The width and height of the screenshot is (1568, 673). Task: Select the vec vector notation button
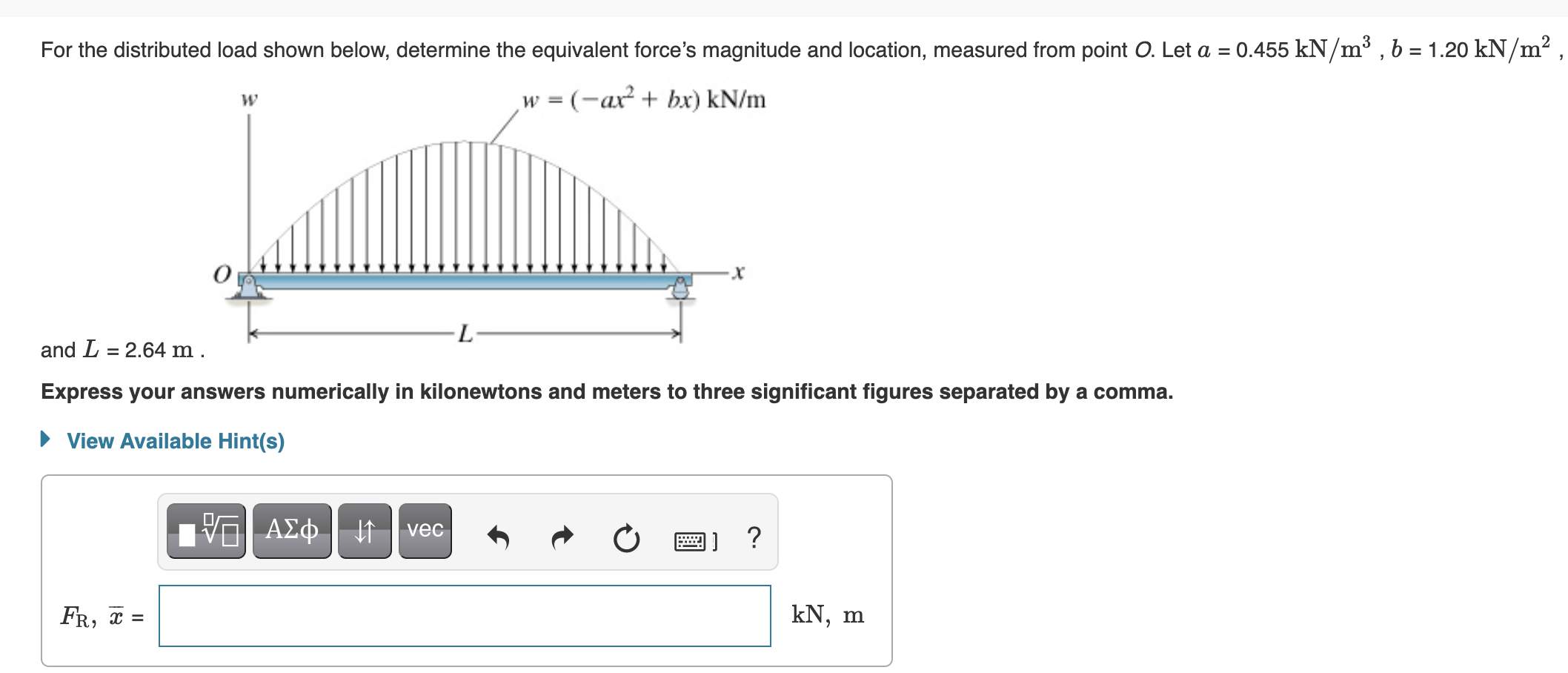click(424, 530)
